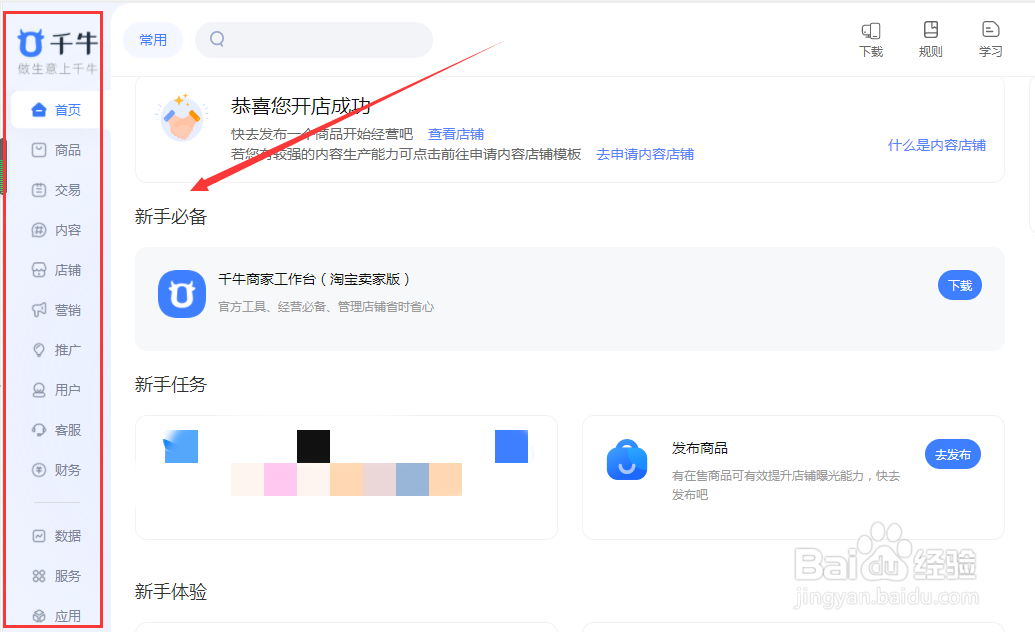Viewport: 1035px width, 632px height.
Task: Click the 服务 services icon
Action: point(39,576)
